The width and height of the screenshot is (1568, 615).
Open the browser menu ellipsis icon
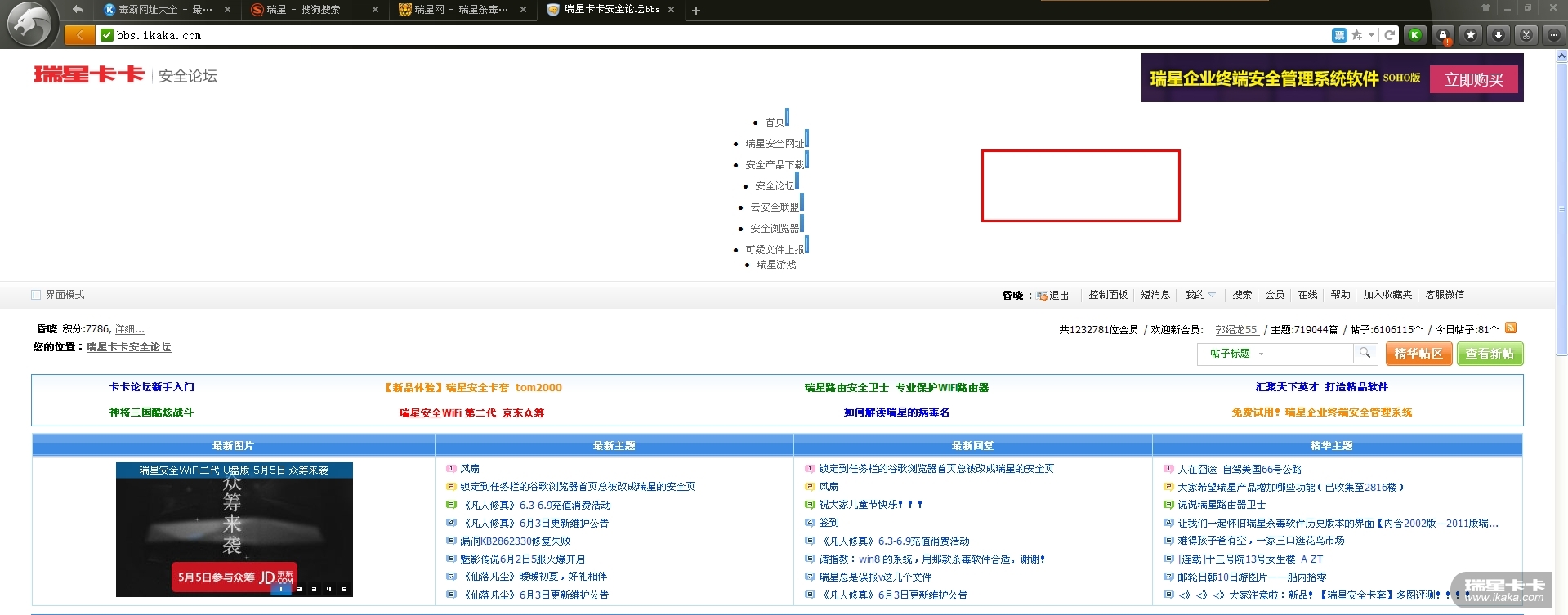[1554, 35]
